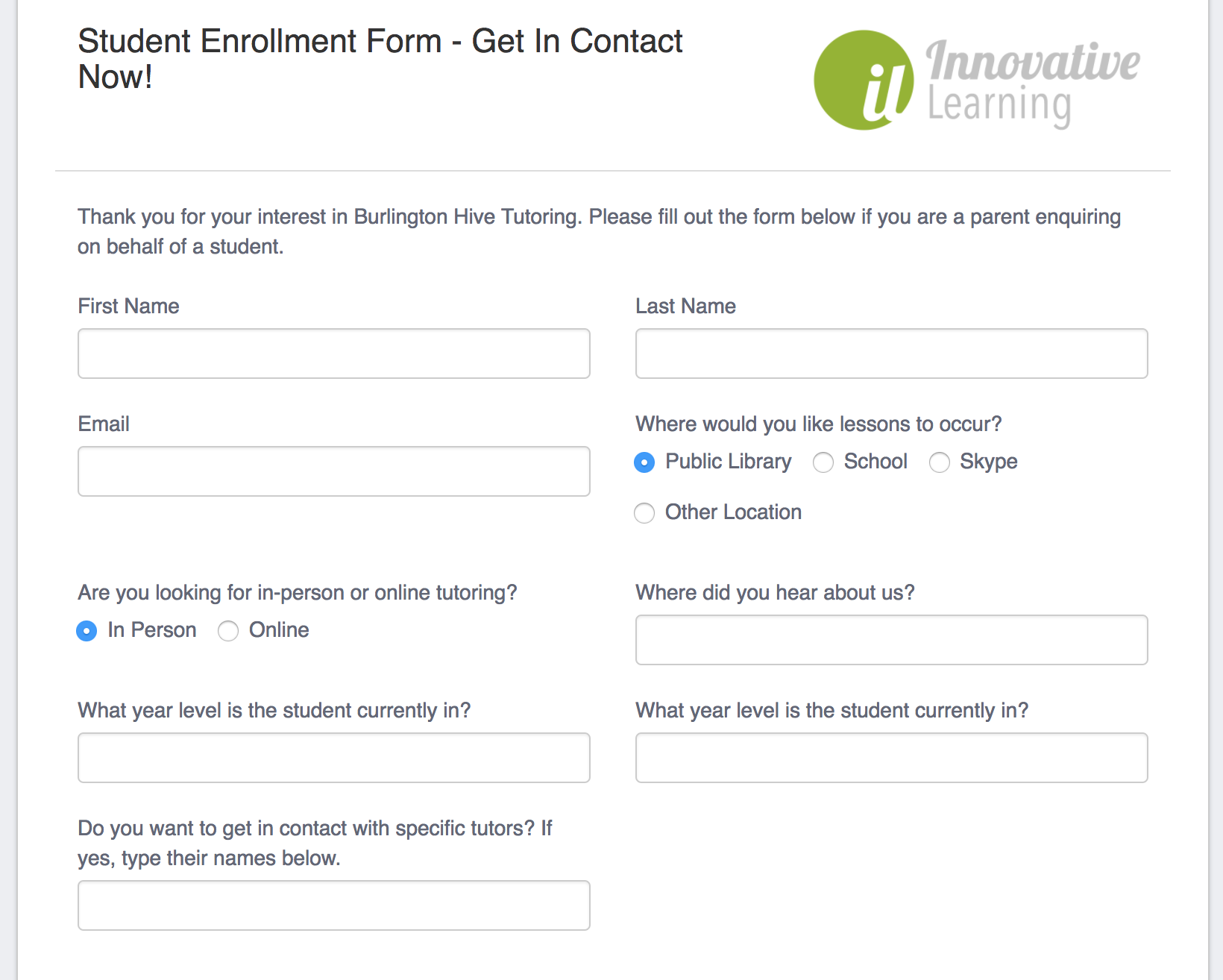The image size is (1223, 980).
Task: Pick the Other Location option
Action: pyautogui.click(x=644, y=513)
